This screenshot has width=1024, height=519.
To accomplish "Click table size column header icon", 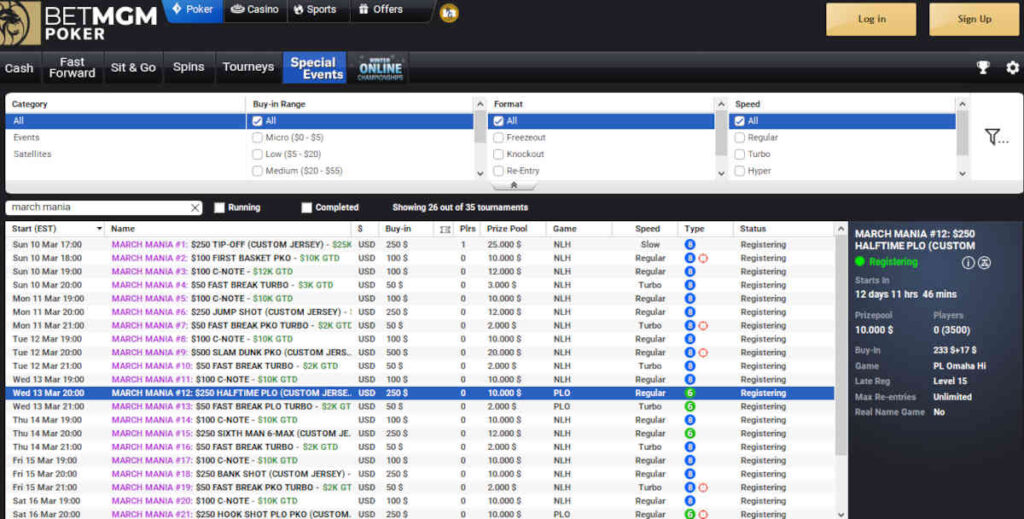I will pyautogui.click(x=445, y=229).
